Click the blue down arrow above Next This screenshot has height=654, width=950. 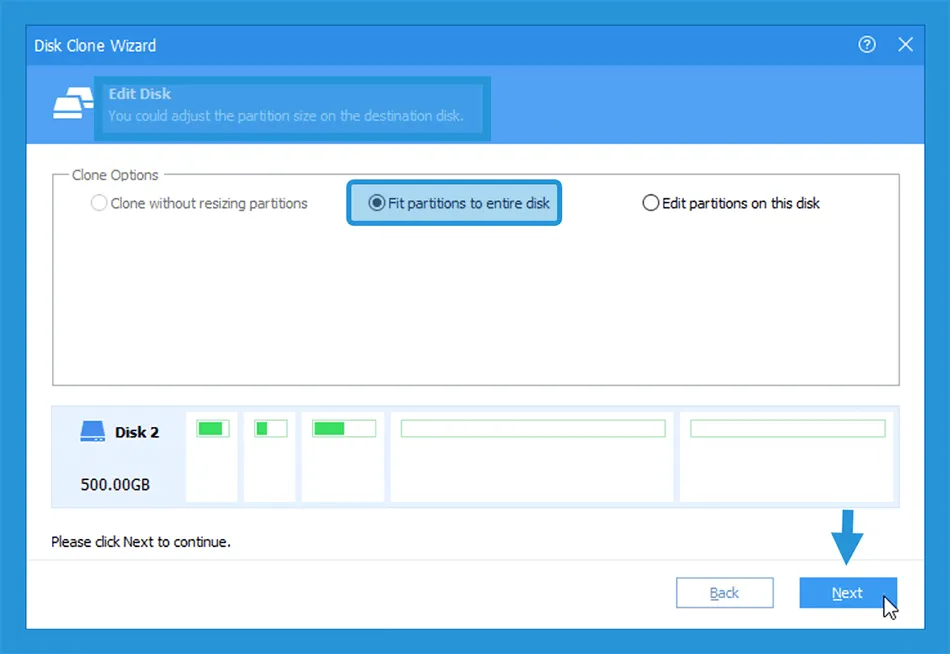tap(847, 535)
